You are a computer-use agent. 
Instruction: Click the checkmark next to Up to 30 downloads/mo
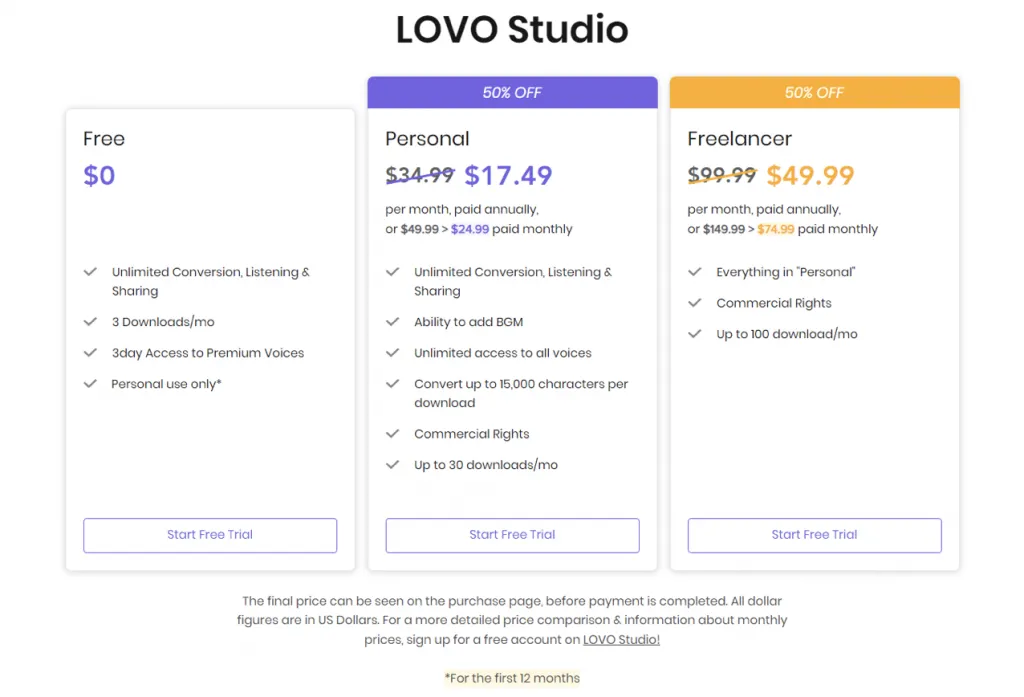pyautogui.click(x=394, y=465)
